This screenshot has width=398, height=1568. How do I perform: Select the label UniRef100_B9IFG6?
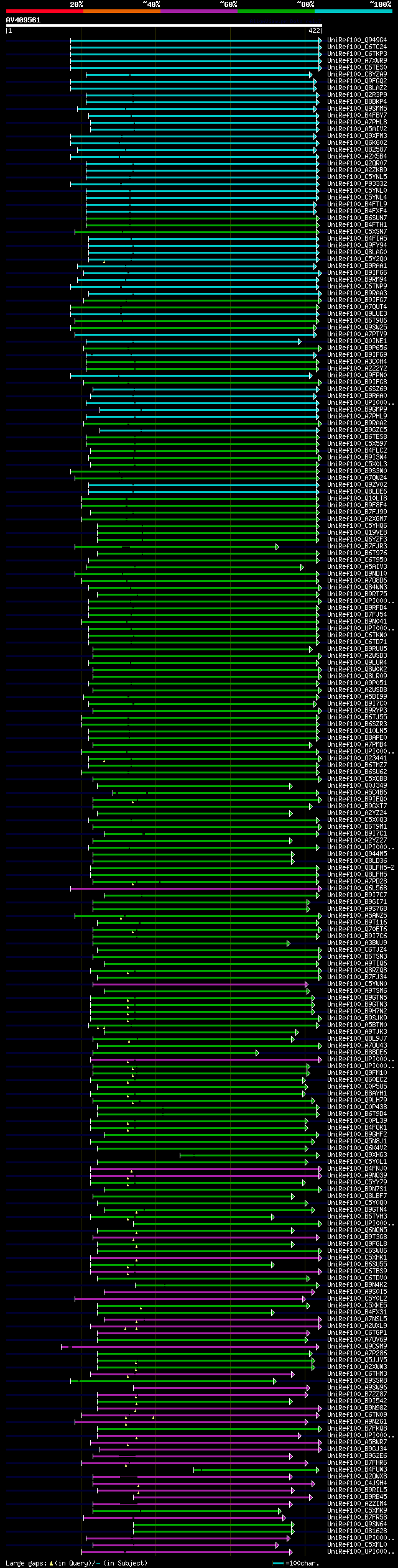(x=357, y=273)
